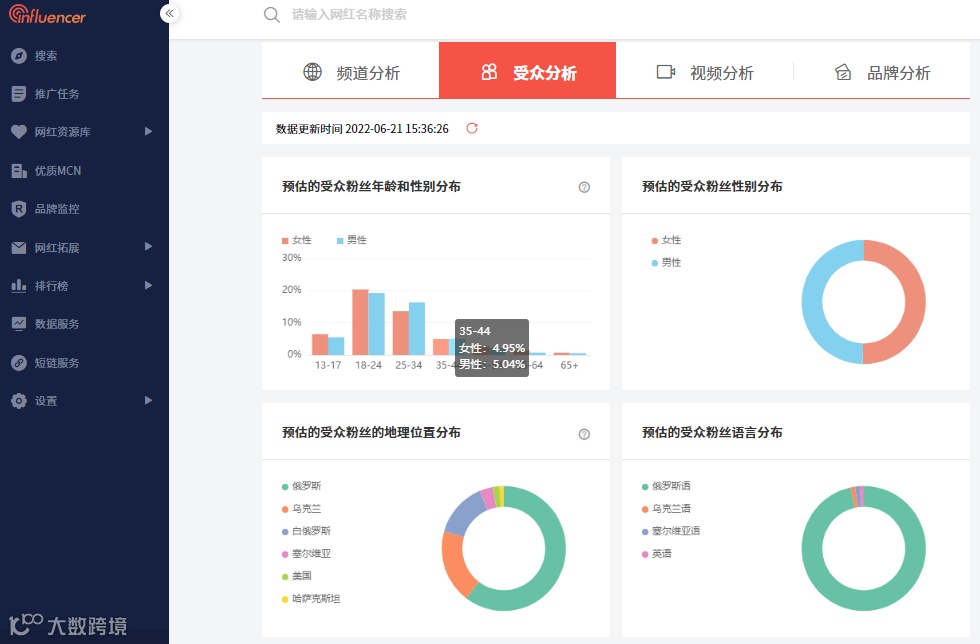Expand the 设置 submenu arrow

pyautogui.click(x=148, y=400)
